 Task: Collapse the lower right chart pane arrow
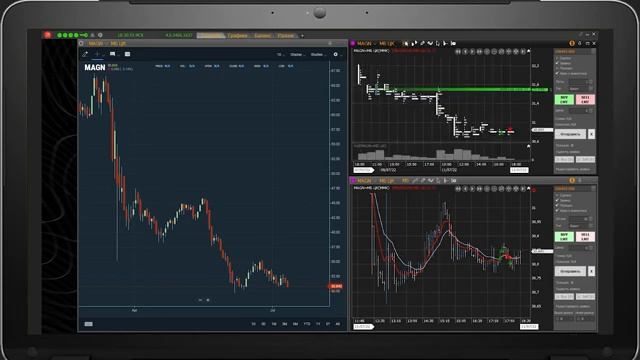(x=529, y=188)
